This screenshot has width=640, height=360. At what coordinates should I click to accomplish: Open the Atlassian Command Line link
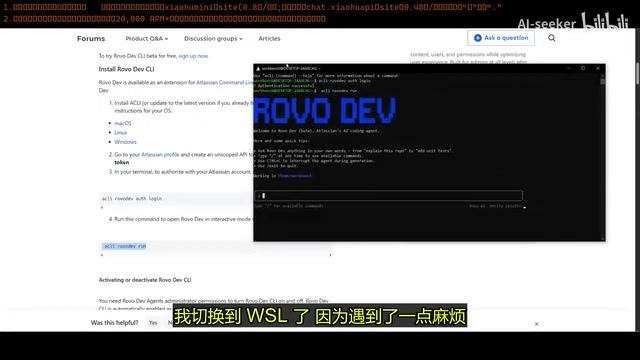point(224,82)
